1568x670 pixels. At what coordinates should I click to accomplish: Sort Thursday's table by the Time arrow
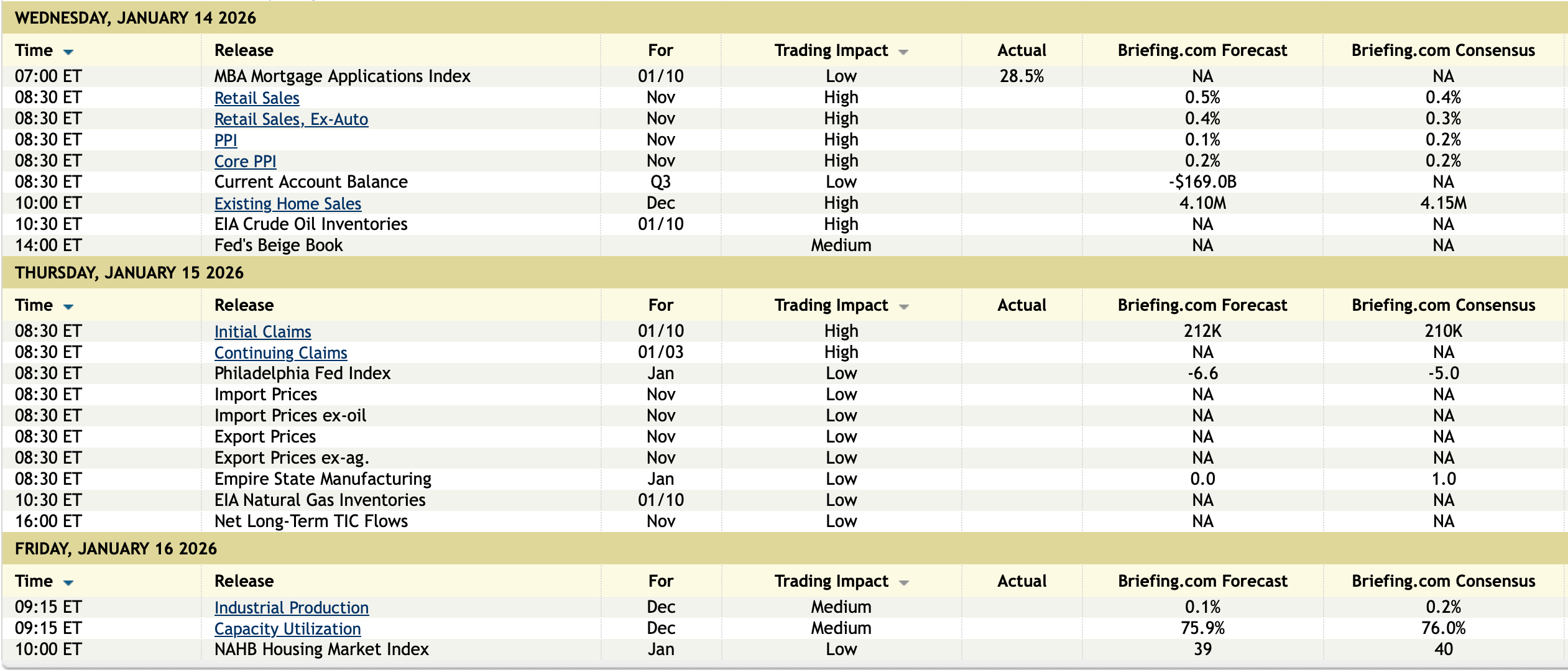coord(68,307)
